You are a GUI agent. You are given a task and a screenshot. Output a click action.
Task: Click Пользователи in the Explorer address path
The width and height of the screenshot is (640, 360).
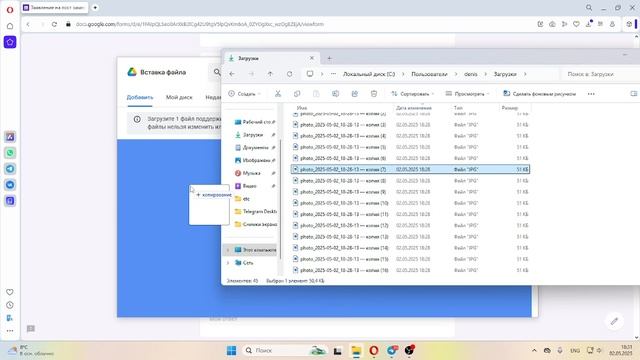pos(429,74)
